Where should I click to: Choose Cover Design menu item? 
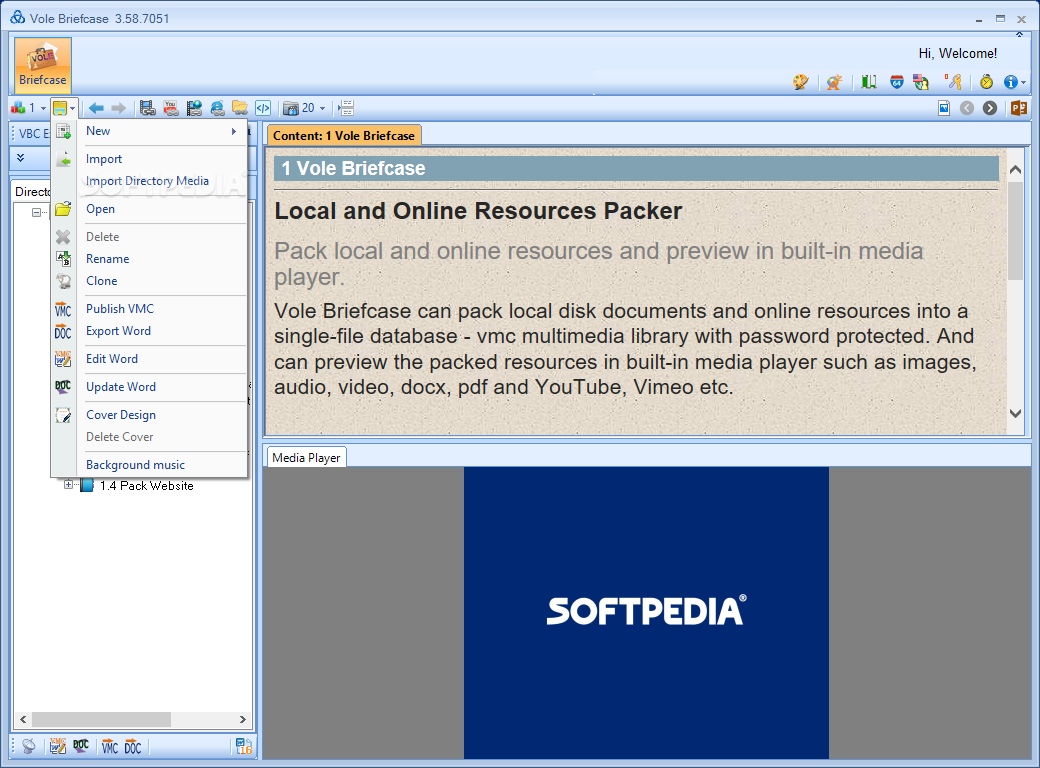(x=149, y=415)
